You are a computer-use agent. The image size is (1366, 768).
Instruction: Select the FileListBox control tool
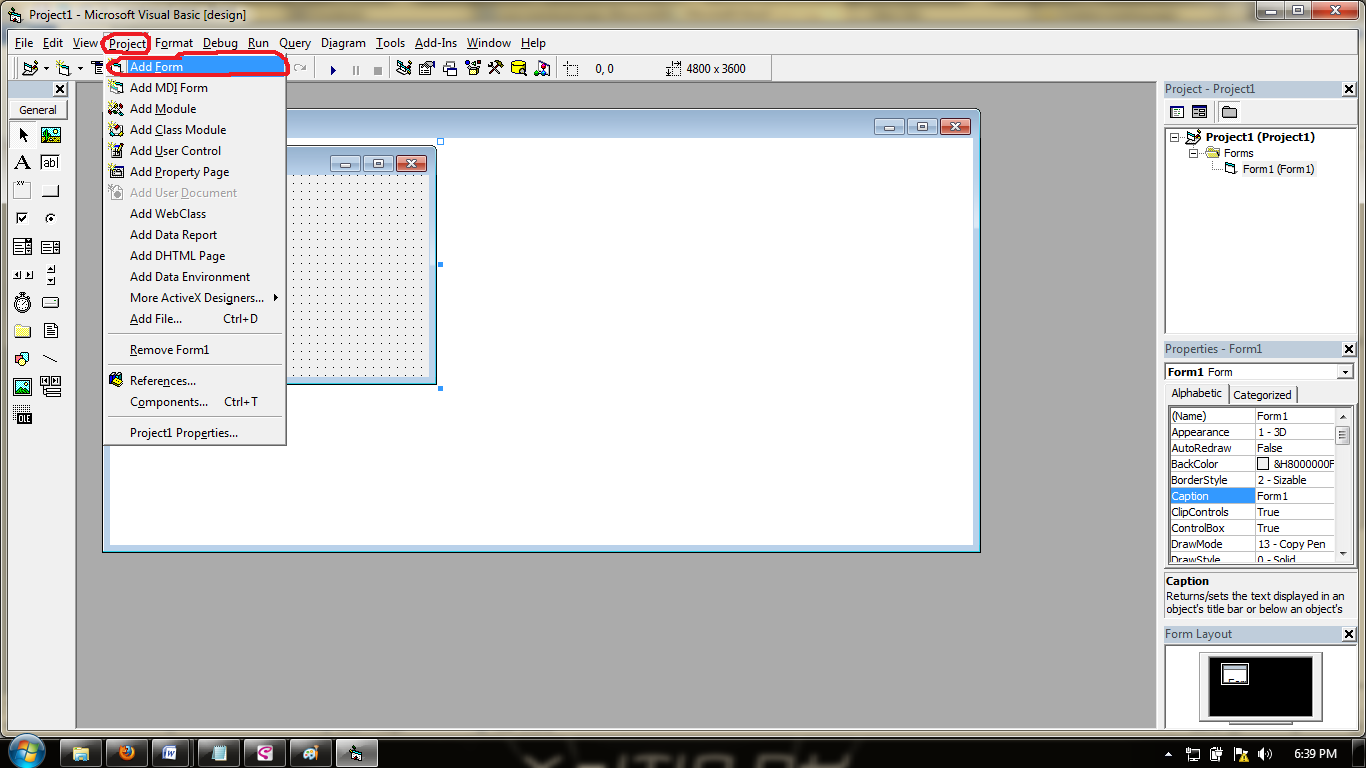point(51,331)
